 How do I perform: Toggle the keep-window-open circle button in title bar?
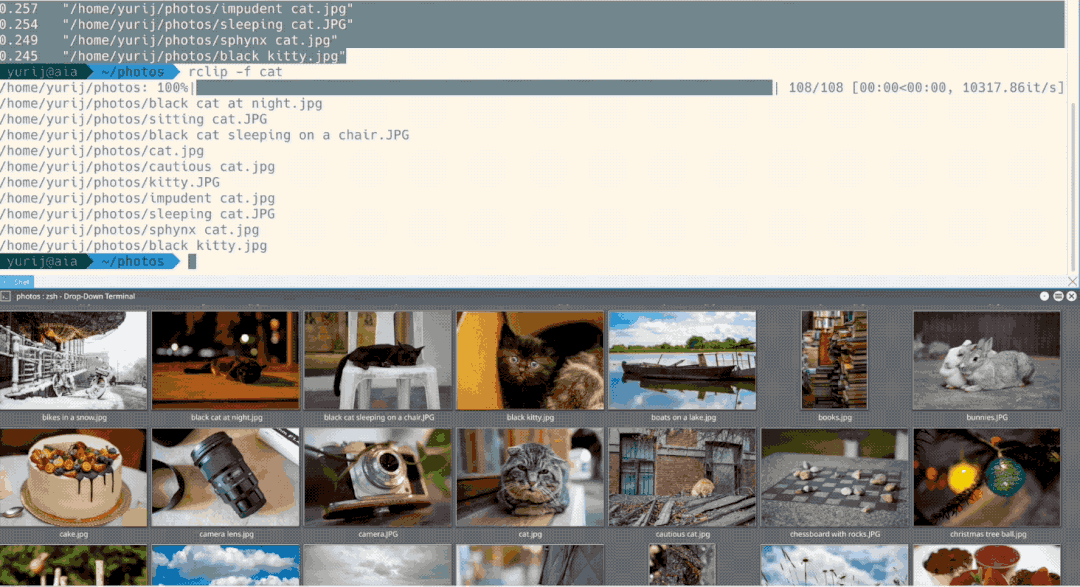click(1044, 296)
